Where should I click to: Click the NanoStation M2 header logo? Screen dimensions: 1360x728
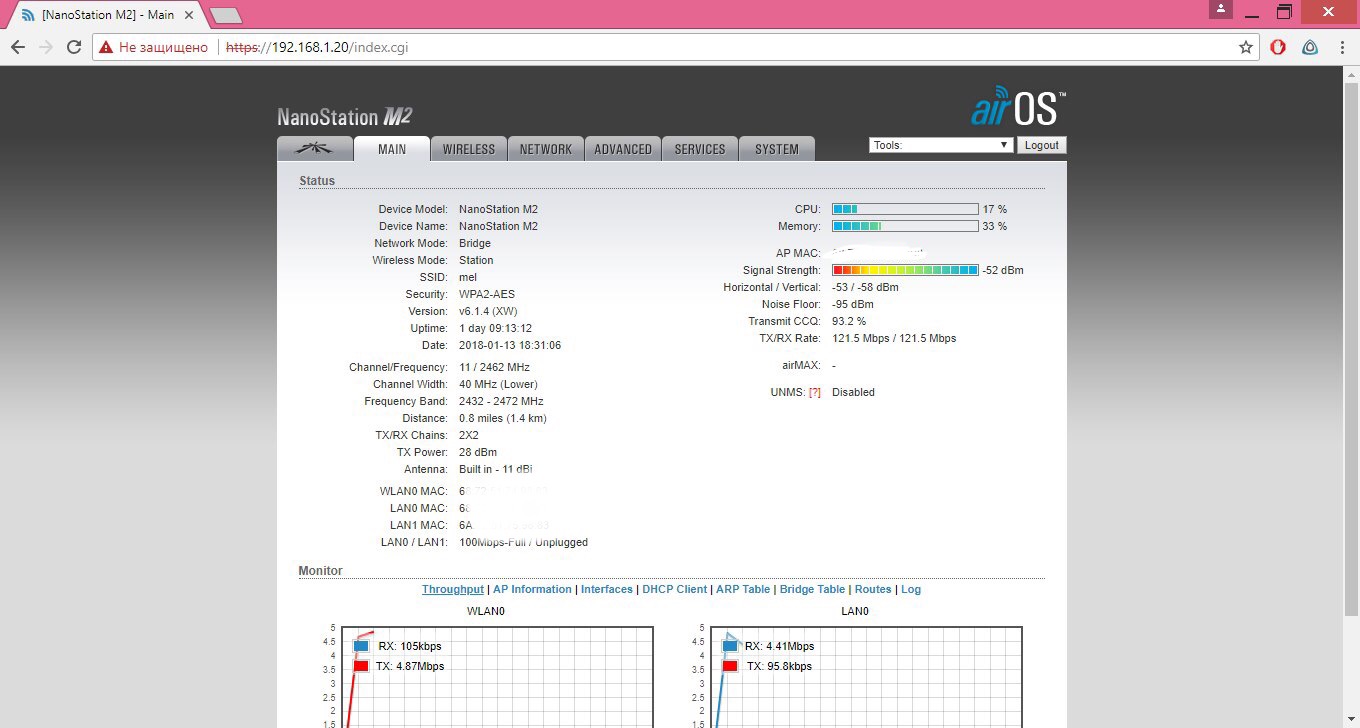tap(345, 116)
